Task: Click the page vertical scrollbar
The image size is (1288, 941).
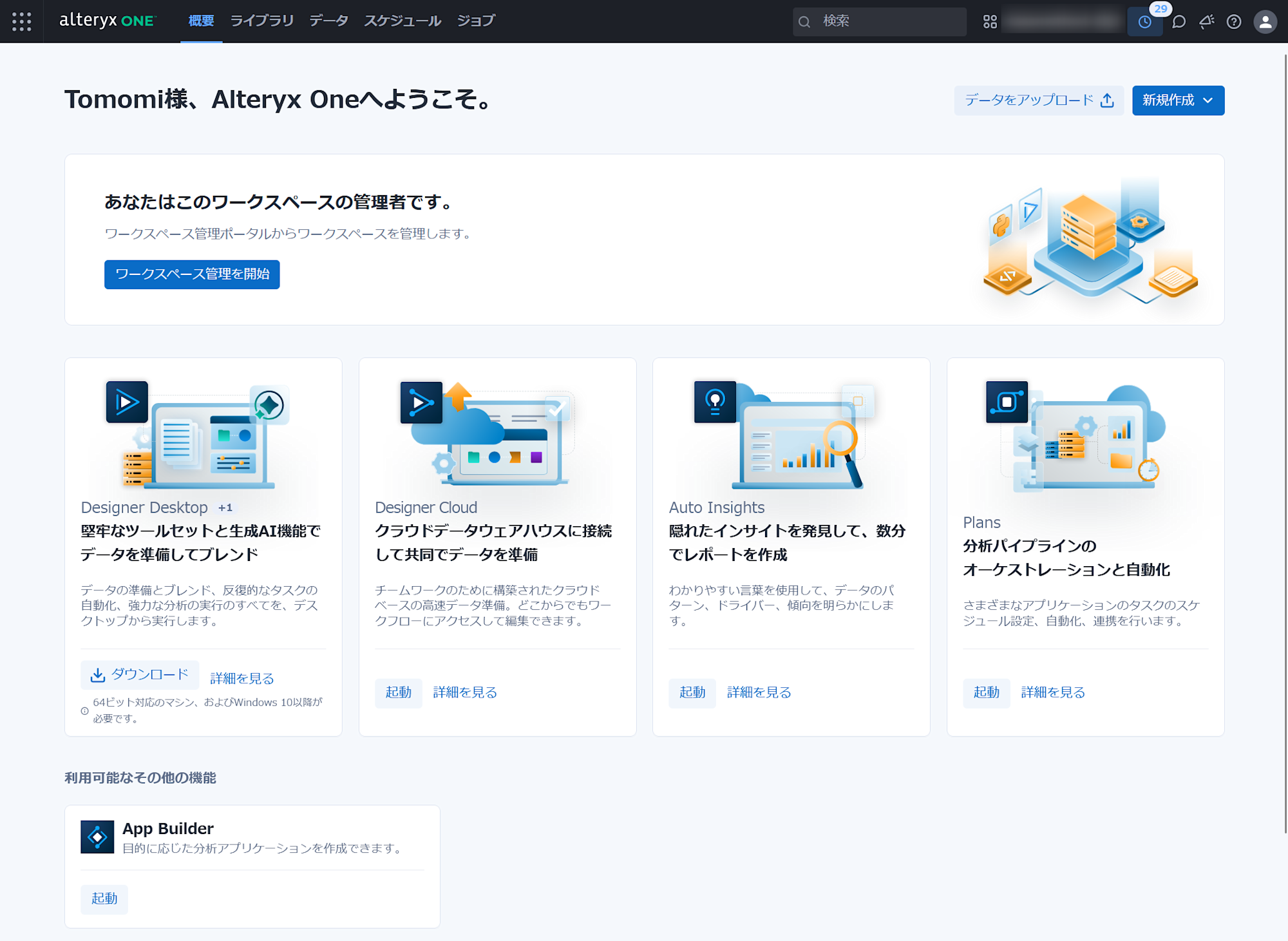Action: coord(1285,444)
